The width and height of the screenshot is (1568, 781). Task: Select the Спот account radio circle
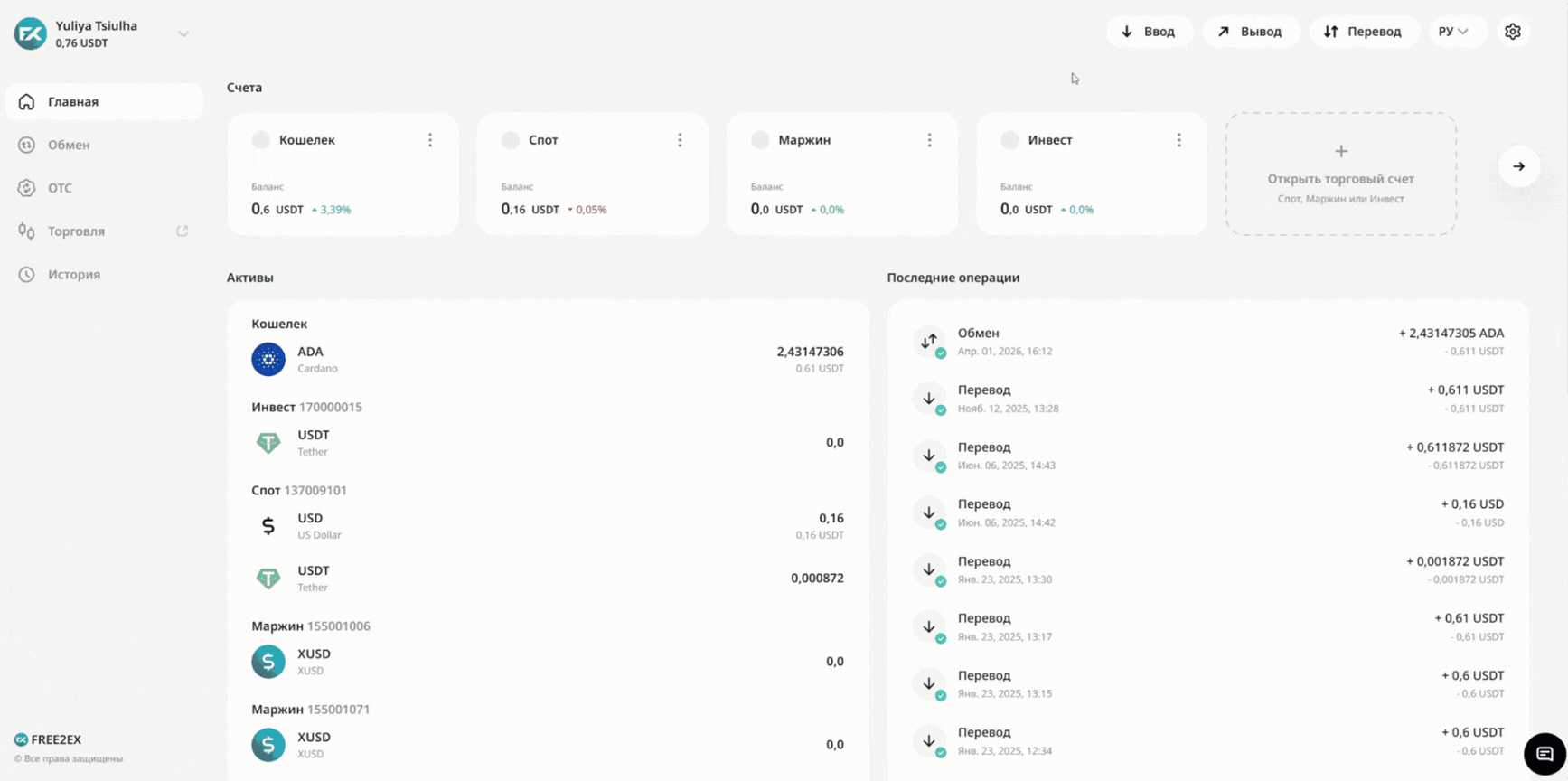click(511, 140)
